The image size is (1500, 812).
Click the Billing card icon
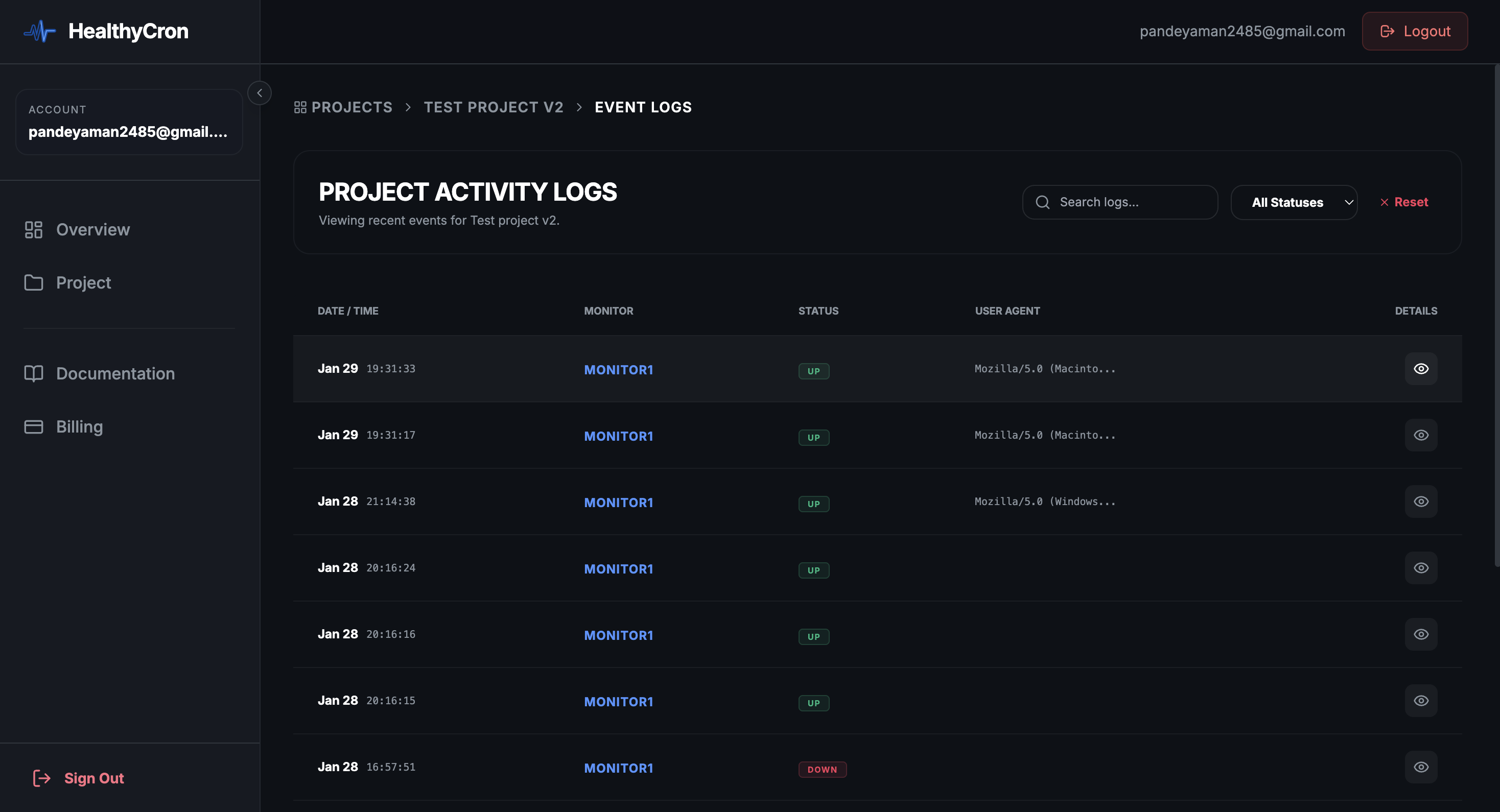coord(34,426)
